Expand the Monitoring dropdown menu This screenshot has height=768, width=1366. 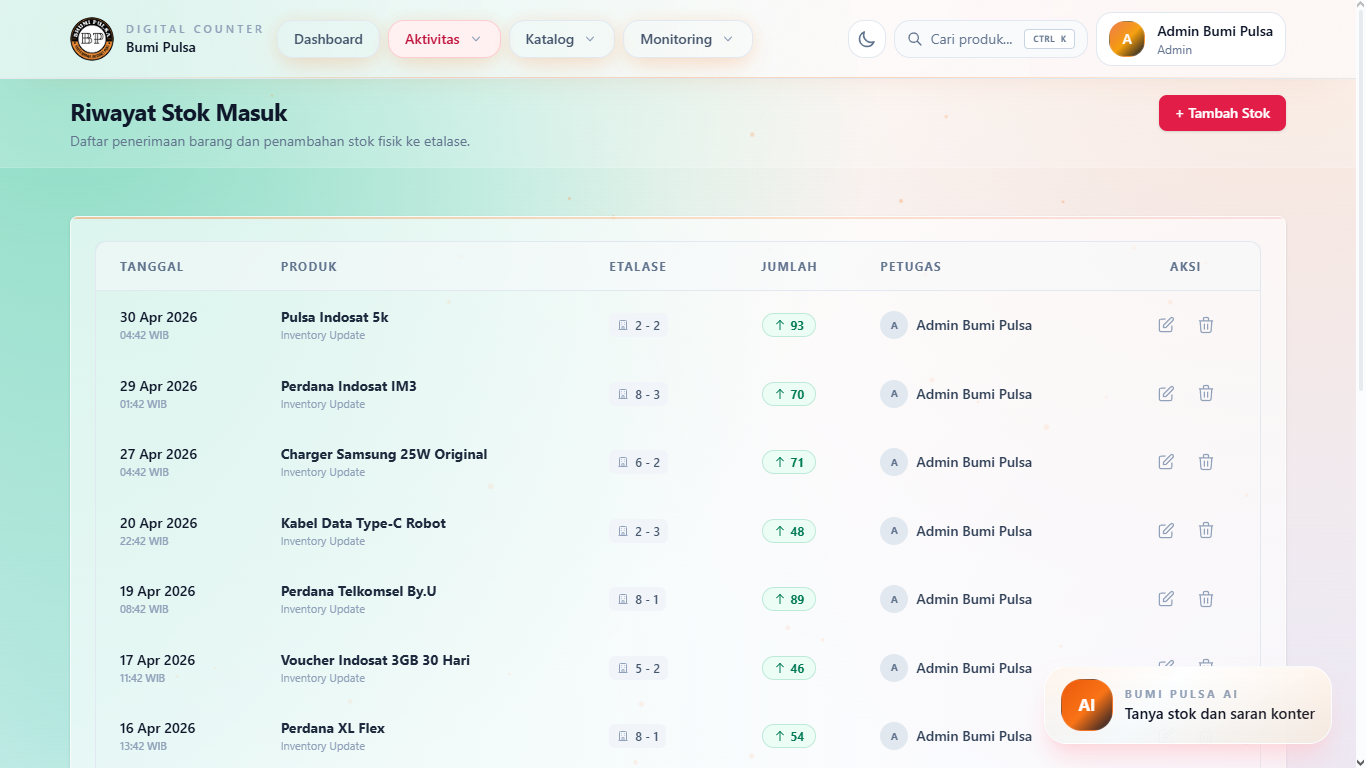(688, 39)
